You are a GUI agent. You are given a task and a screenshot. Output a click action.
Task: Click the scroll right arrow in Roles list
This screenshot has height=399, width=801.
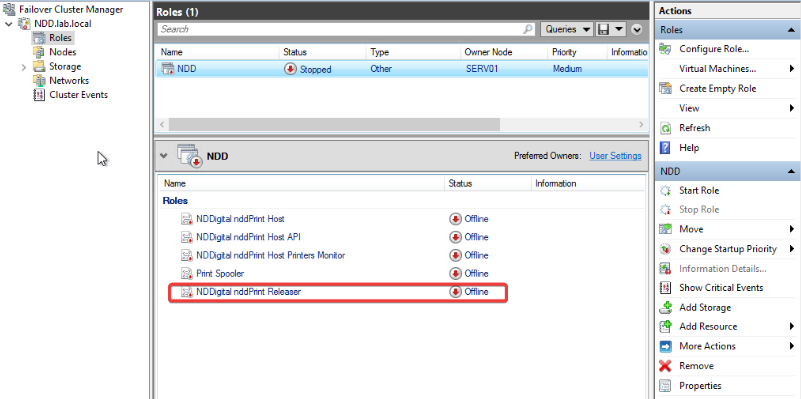click(641, 124)
